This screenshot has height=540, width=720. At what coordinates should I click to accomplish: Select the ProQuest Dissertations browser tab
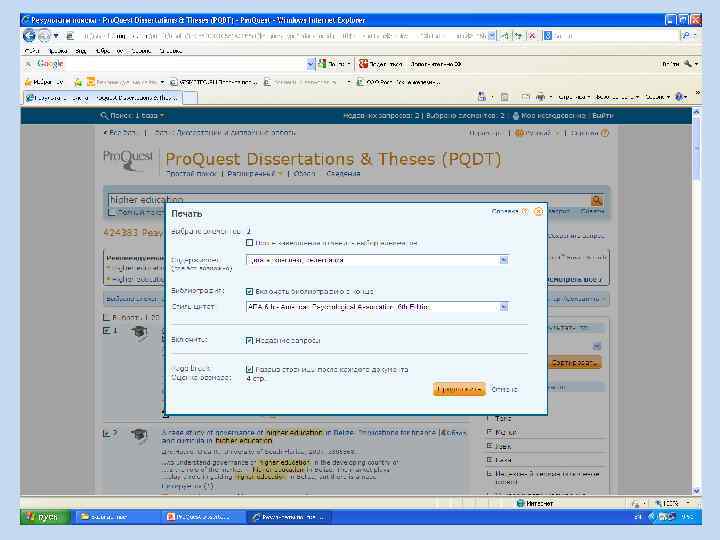pos(102,97)
